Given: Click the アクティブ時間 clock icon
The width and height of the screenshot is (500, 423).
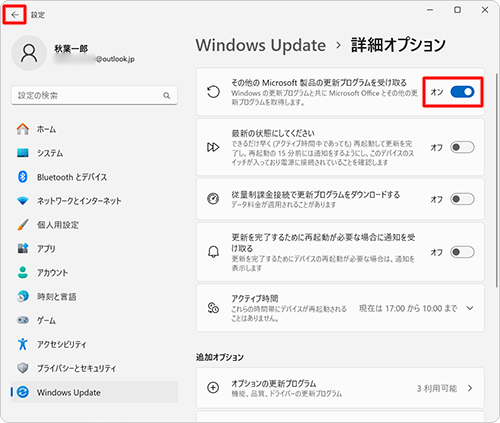Looking at the screenshot, I should coord(213,308).
